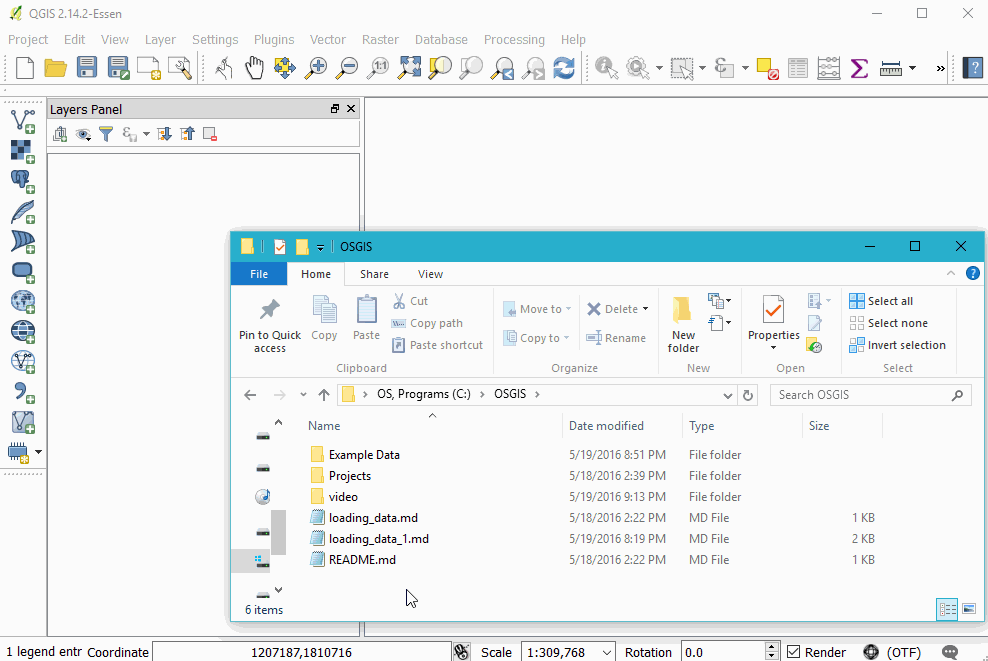
Task: Click the Zoom Full extent icon
Action: tap(409, 67)
